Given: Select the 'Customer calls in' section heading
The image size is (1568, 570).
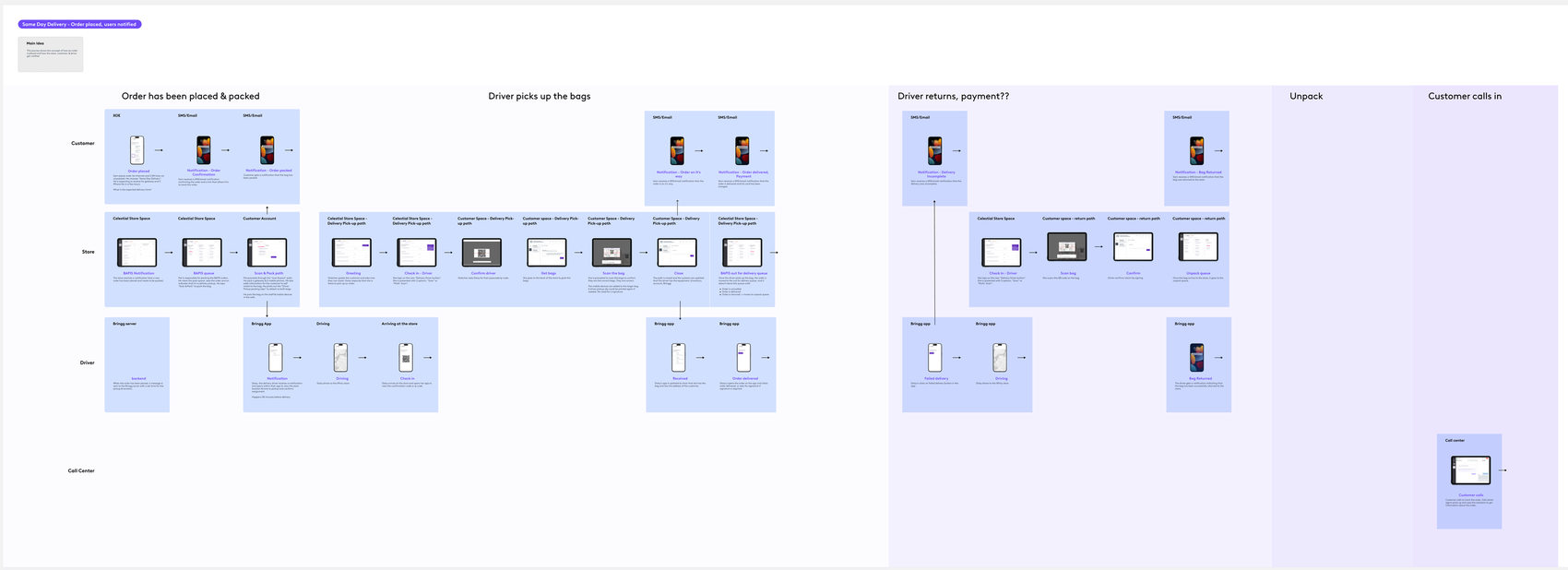Looking at the screenshot, I should (x=1465, y=96).
